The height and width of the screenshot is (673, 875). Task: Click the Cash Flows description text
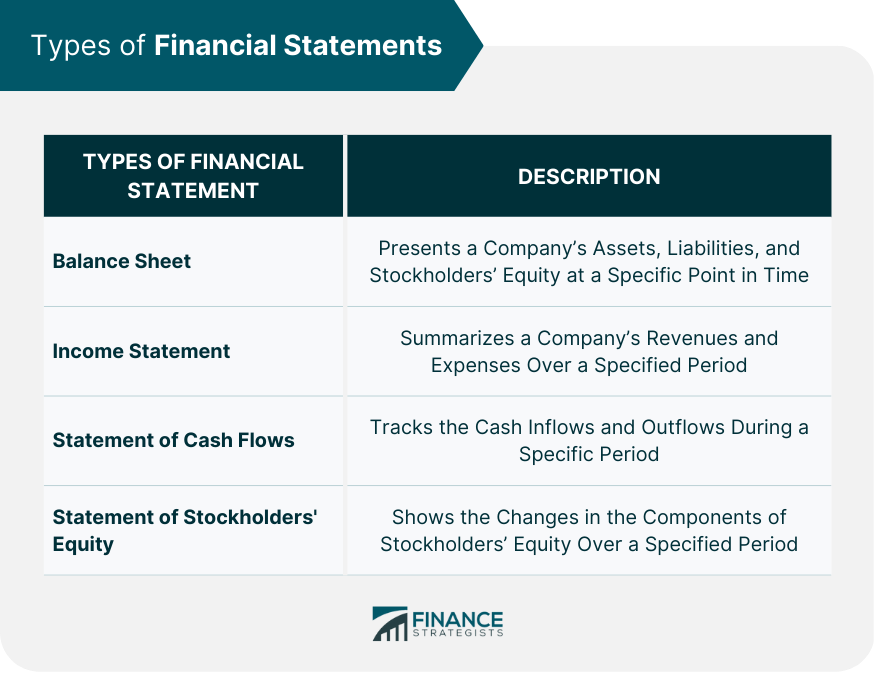click(589, 440)
